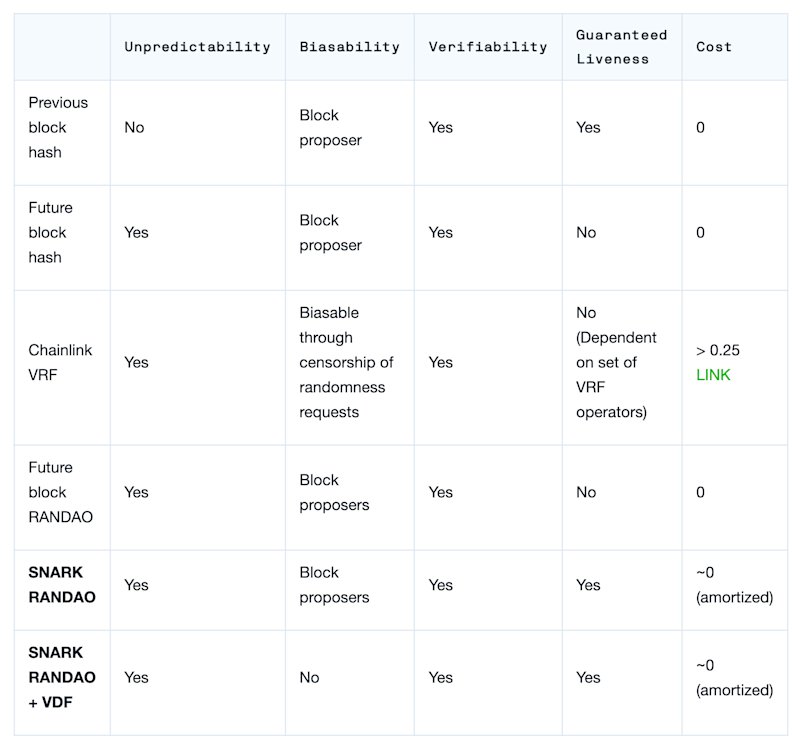Select the Cost column header
Screen dimensions: 800x750
coord(714,47)
